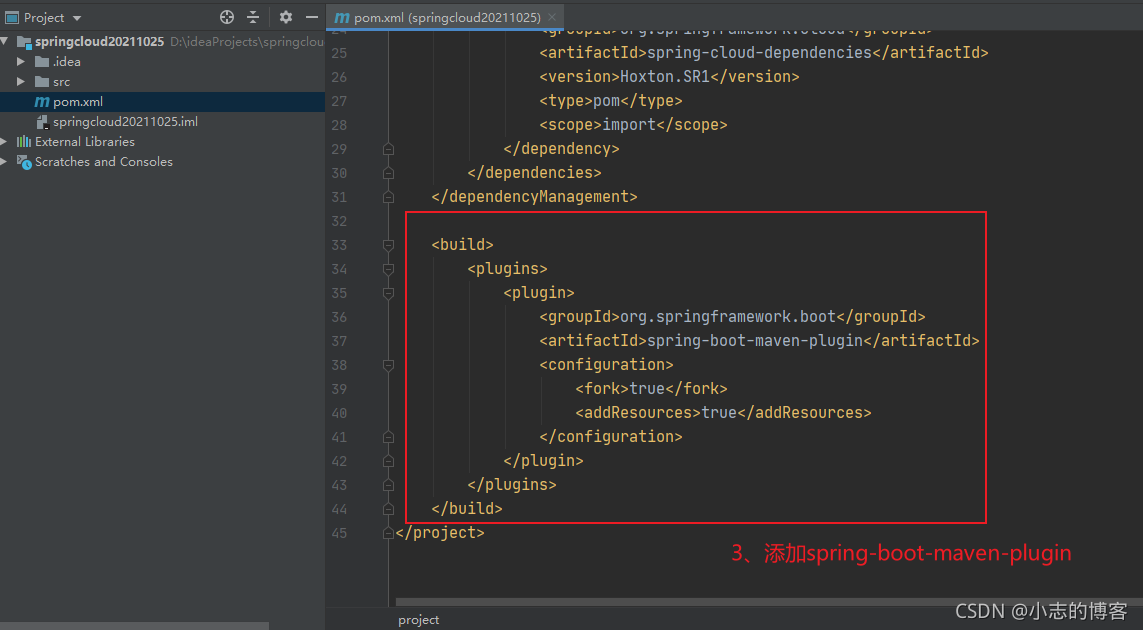Click the Collapse All icon in Project panel
This screenshot has width=1143, height=630.
coord(253,17)
